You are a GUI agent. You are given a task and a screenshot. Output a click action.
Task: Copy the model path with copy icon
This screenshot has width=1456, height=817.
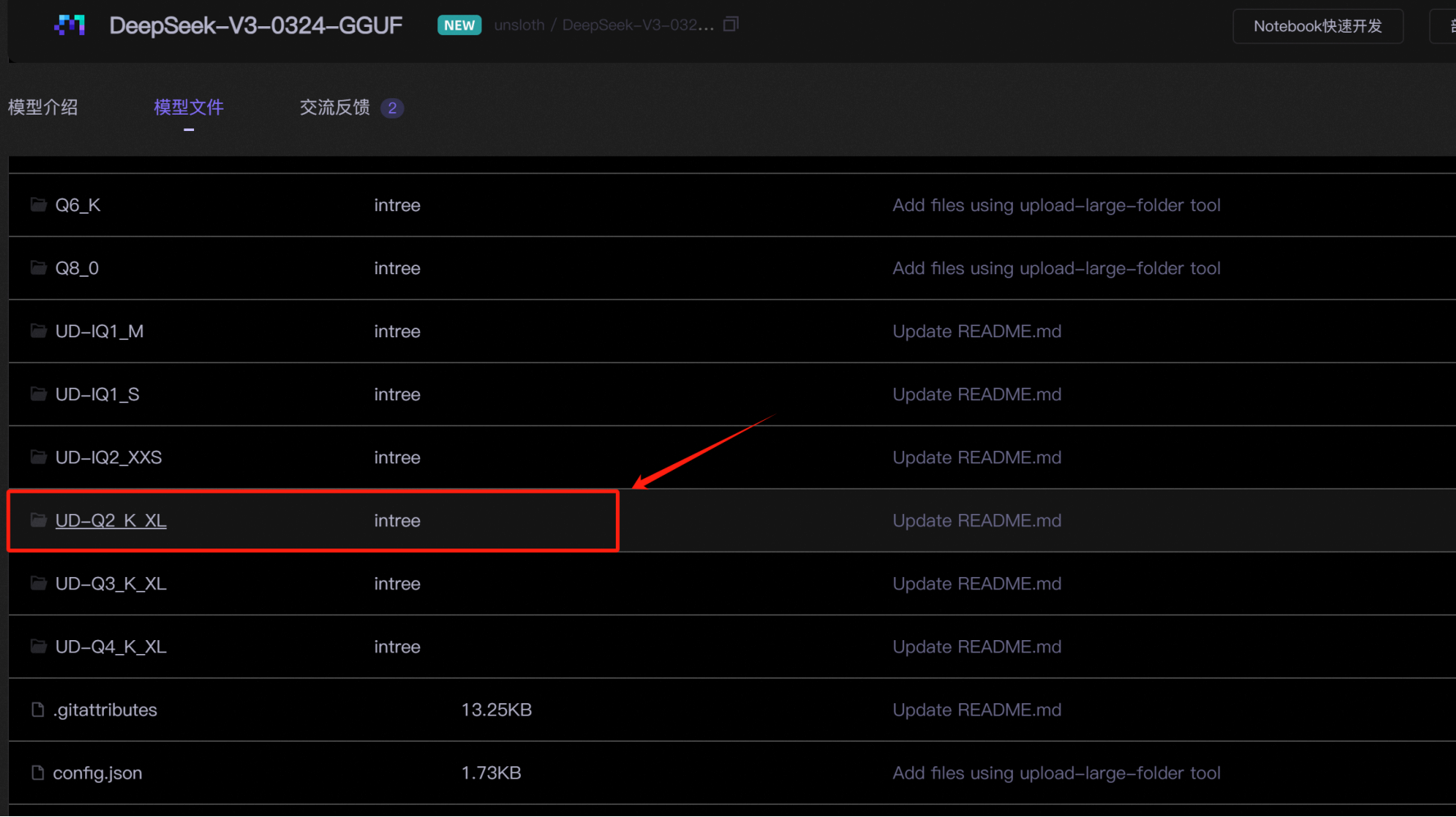(x=730, y=25)
